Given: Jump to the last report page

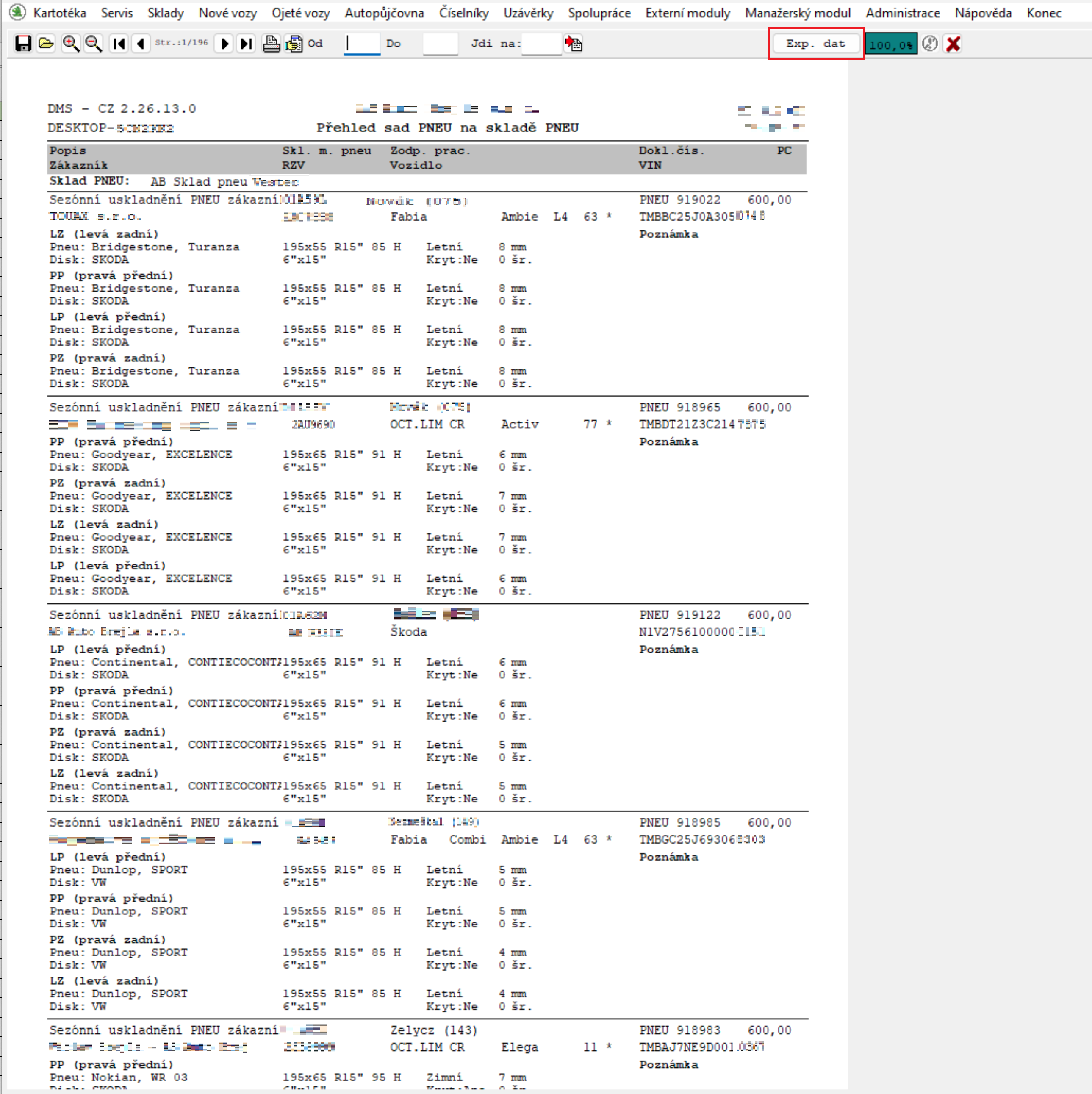Looking at the screenshot, I should (x=246, y=44).
